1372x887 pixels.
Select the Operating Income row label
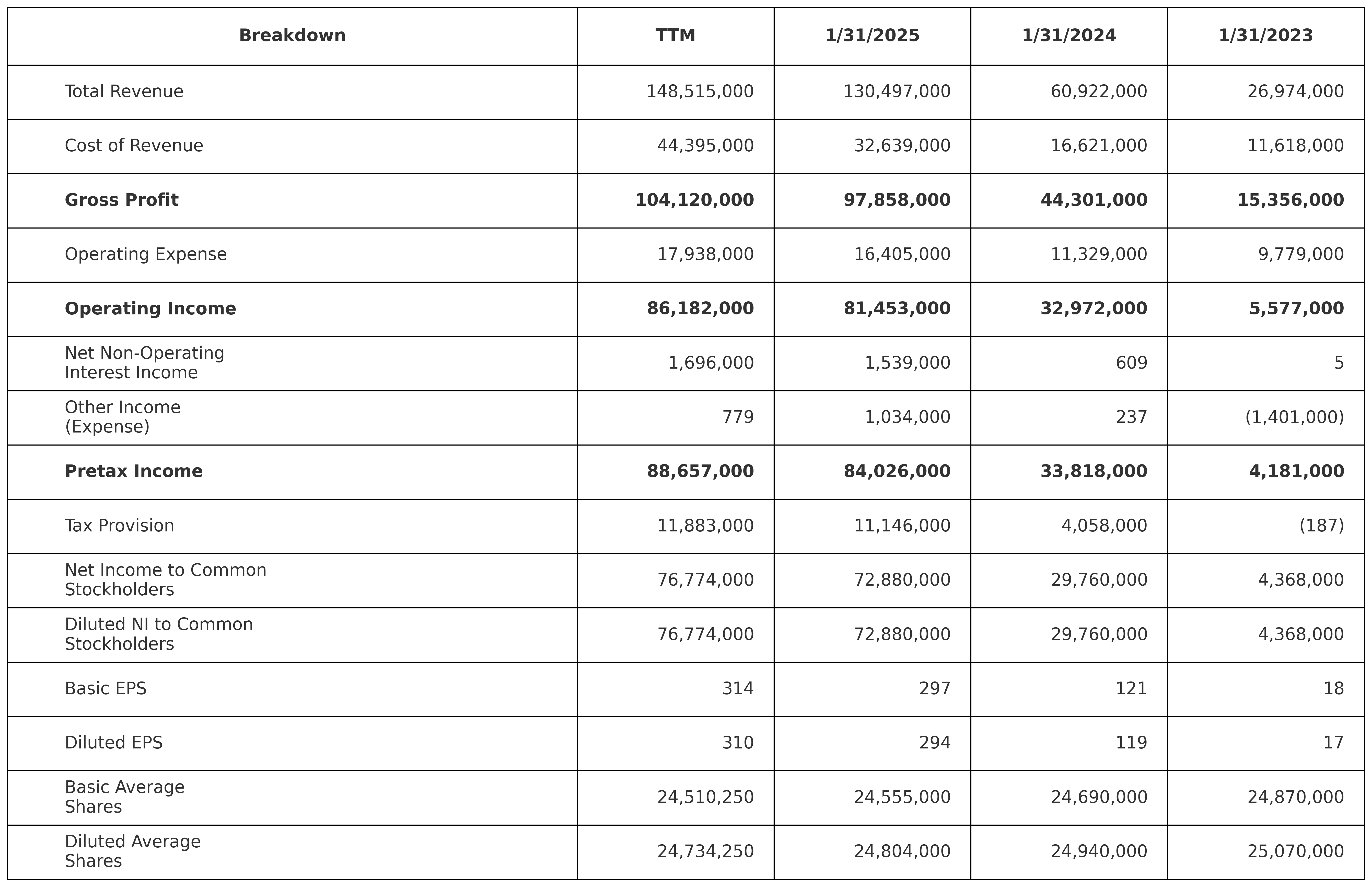tap(150, 309)
